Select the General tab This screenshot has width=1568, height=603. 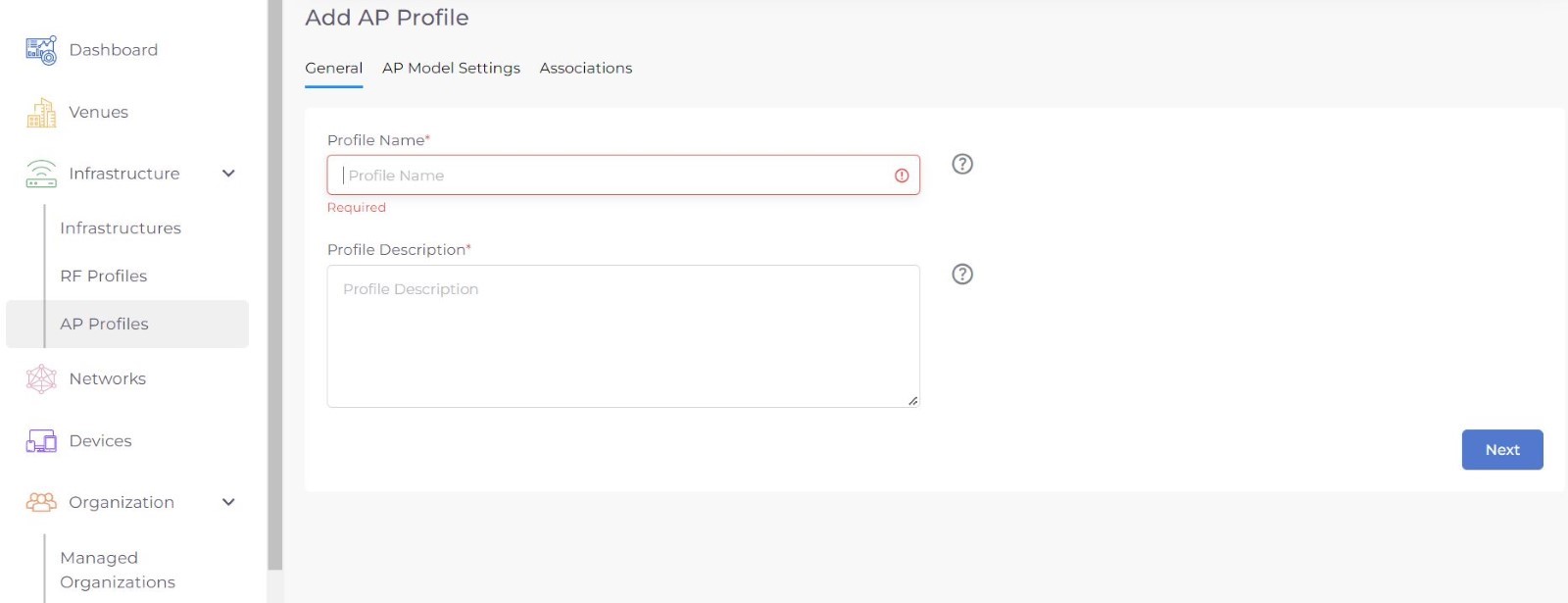(333, 68)
